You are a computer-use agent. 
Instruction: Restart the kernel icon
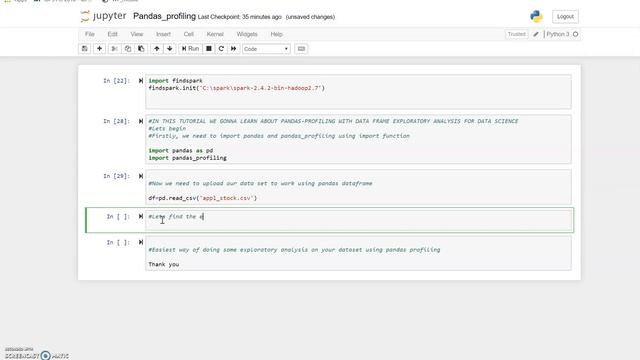pos(221,49)
